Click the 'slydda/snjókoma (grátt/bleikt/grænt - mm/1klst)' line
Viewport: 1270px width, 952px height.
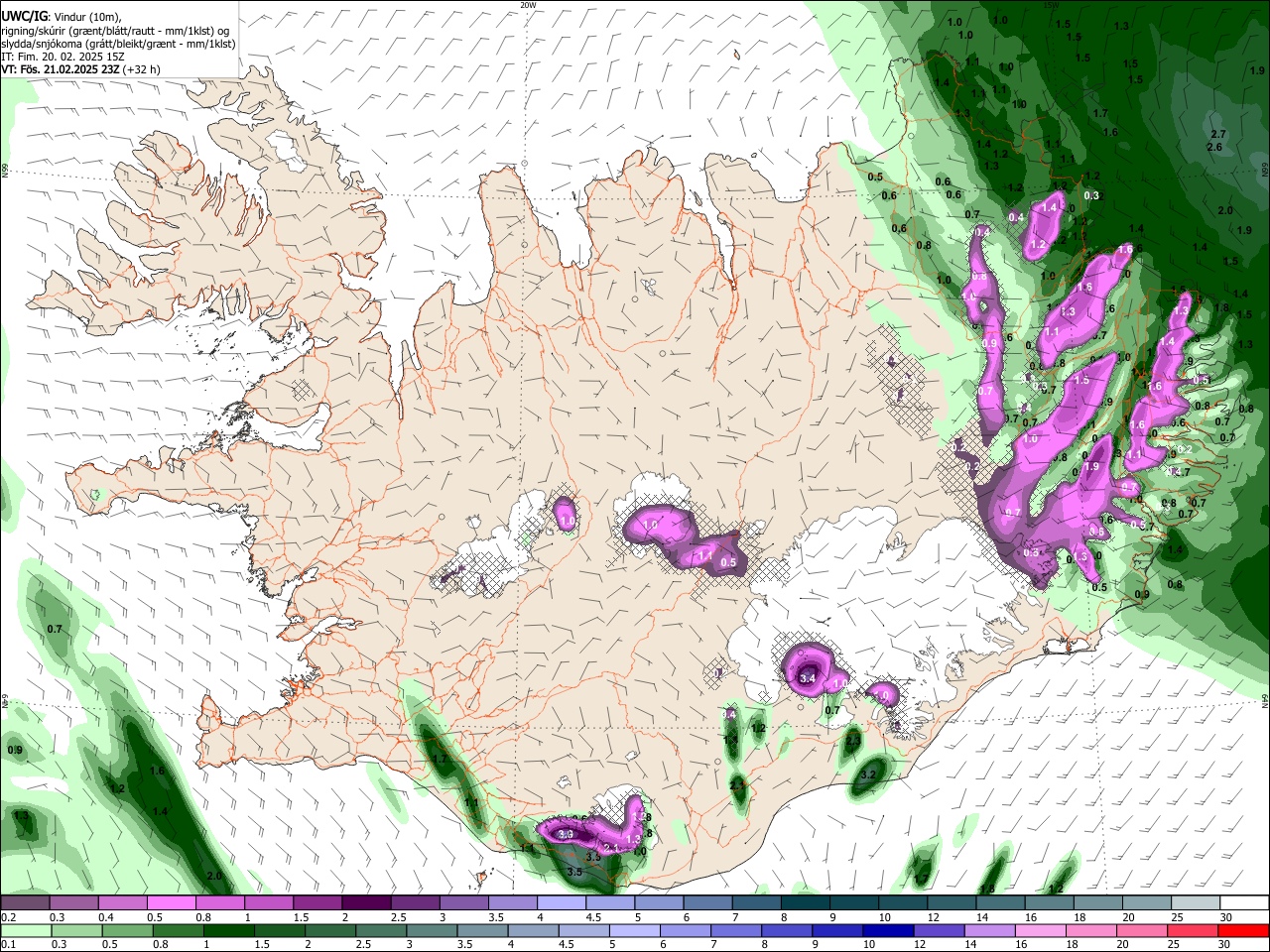point(118,44)
